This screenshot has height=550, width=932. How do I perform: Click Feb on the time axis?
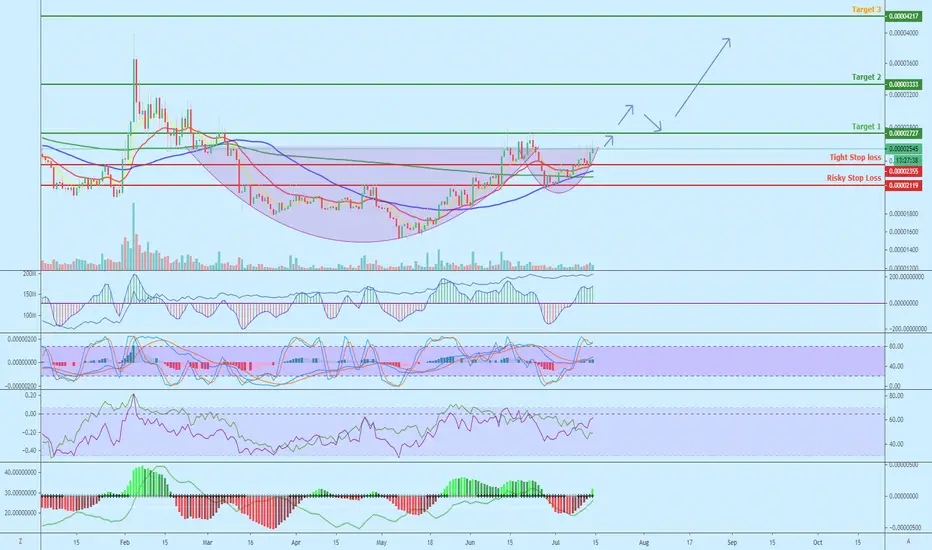click(124, 542)
